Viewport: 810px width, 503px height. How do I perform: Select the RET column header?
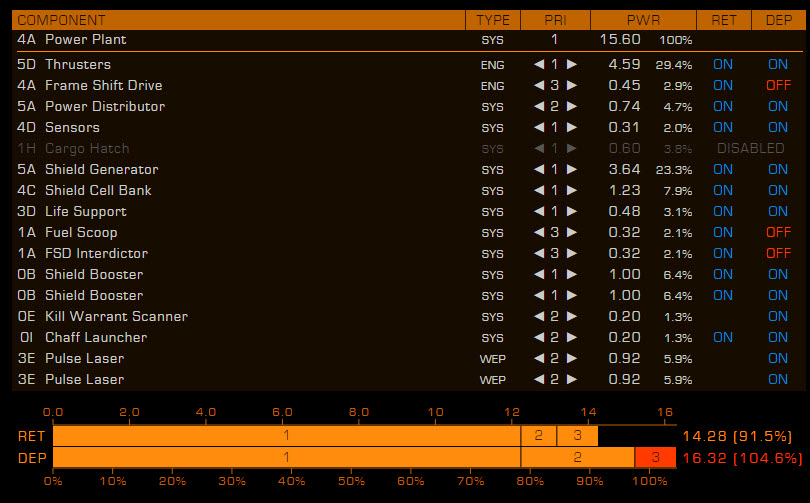click(724, 20)
